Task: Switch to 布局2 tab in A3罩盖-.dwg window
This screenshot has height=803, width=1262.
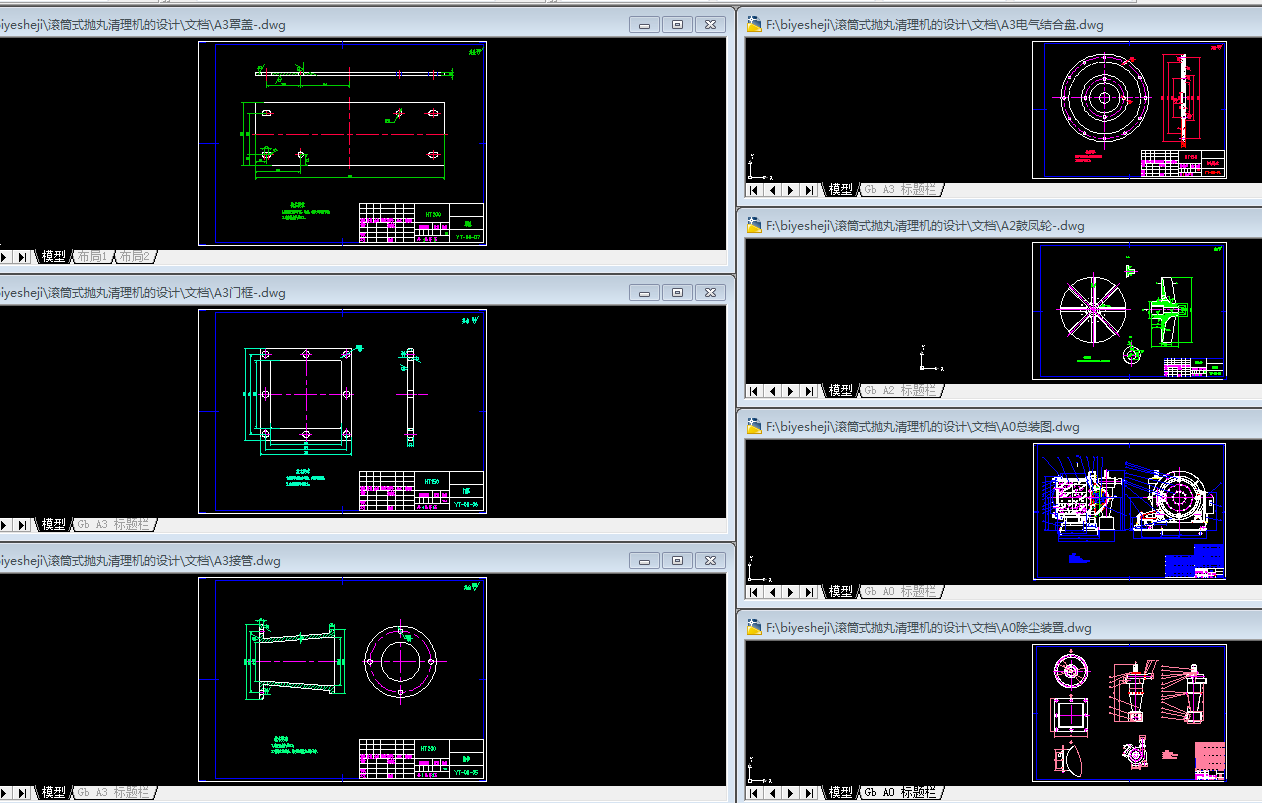Action: [x=135, y=257]
